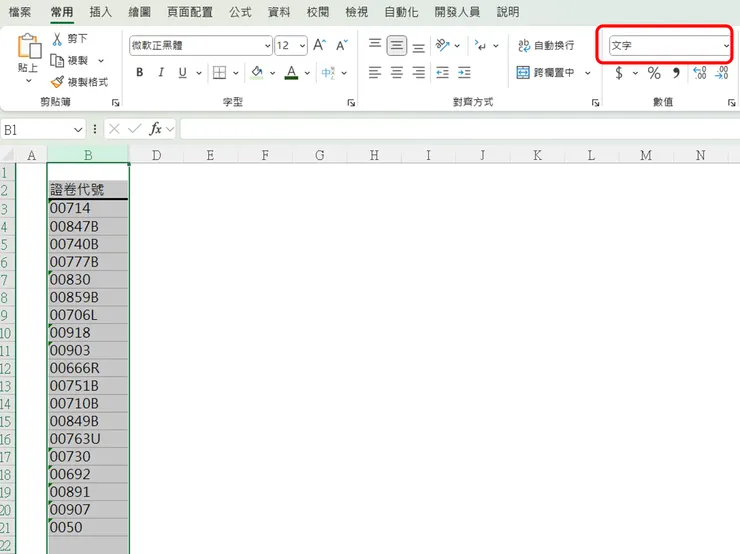740x554 pixels.
Task: Decrease decimal places
Action: (x=722, y=73)
